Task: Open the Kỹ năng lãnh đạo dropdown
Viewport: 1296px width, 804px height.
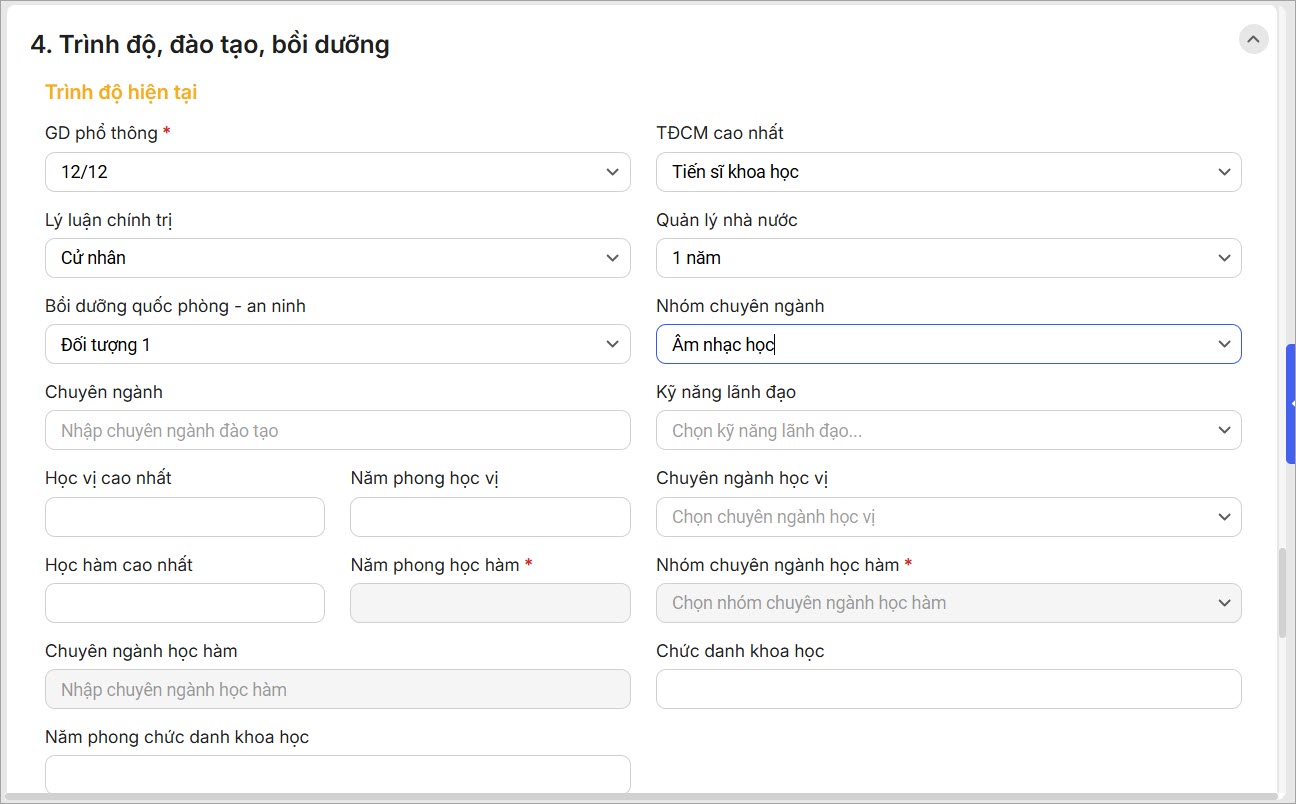Action: pos(948,431)
